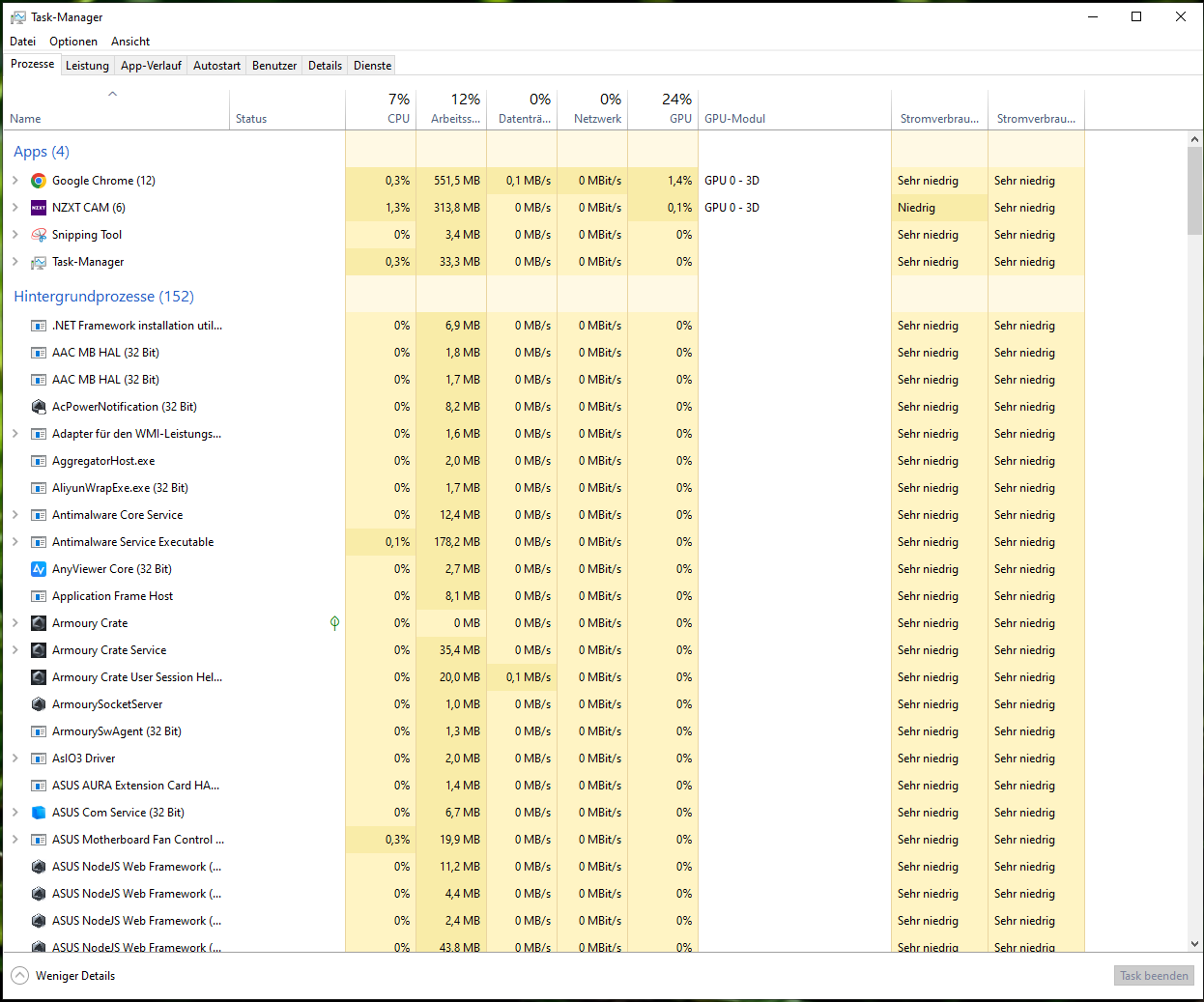Click the NZXT CAM purple icon
The image size is (1204, 1002).
39,208
